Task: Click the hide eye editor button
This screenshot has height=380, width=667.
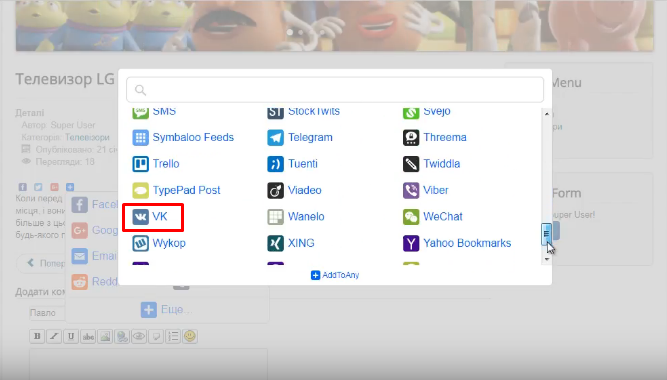Action: [139, 336]
